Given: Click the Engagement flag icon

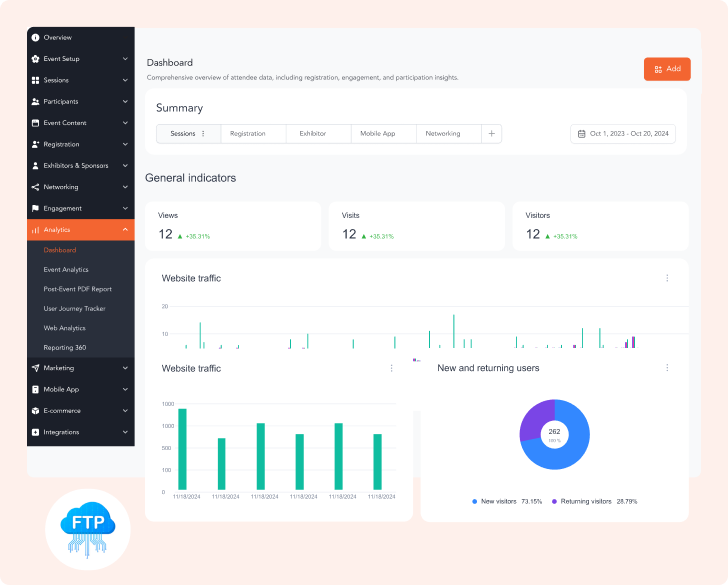Looking at the screenshot, I should [35, 208].
